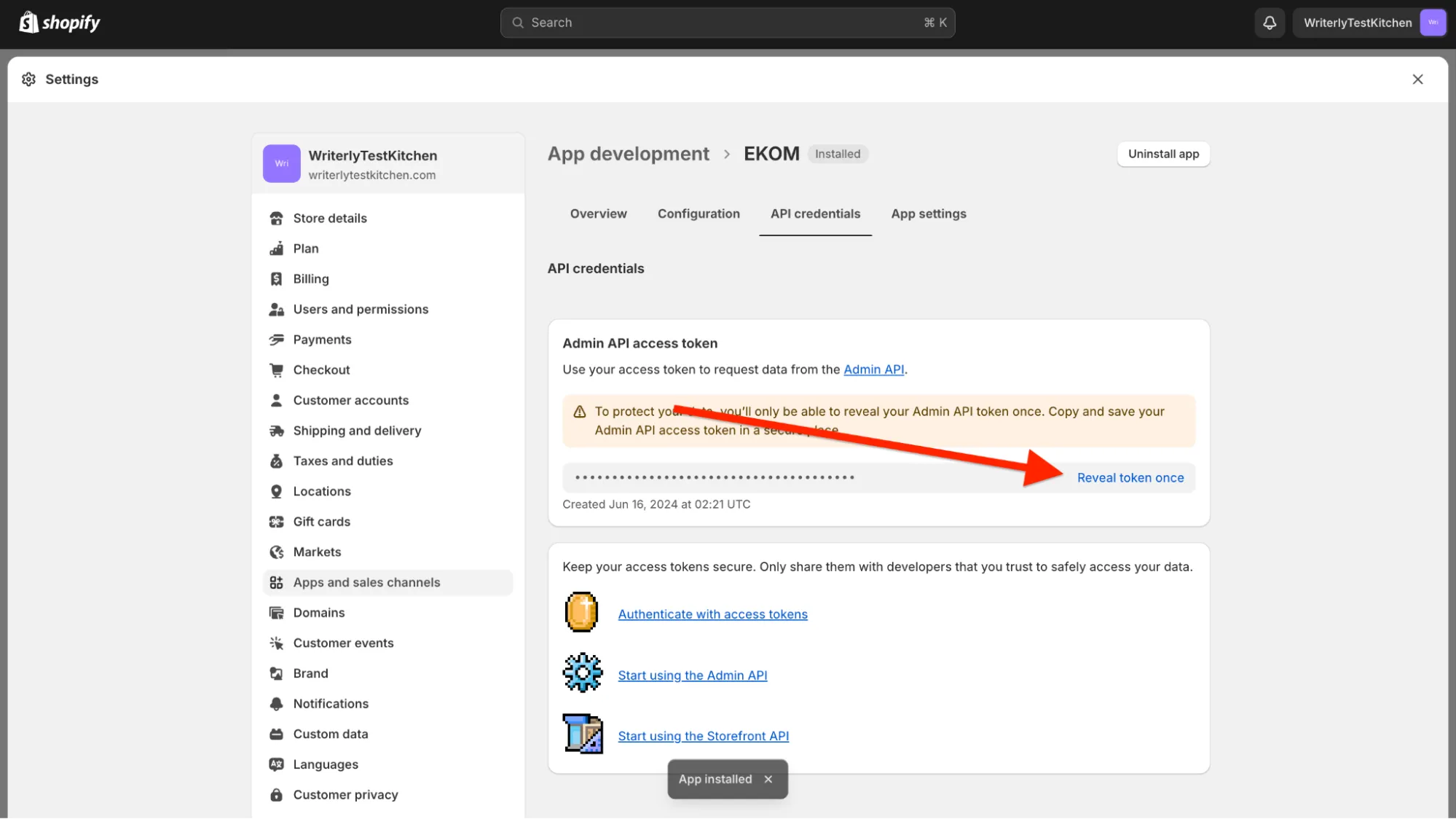Image resolution: width=1456 pixels, height=819 pixels.
Task: Go to Shipping and delivery
Action: (x=387, y=431)
